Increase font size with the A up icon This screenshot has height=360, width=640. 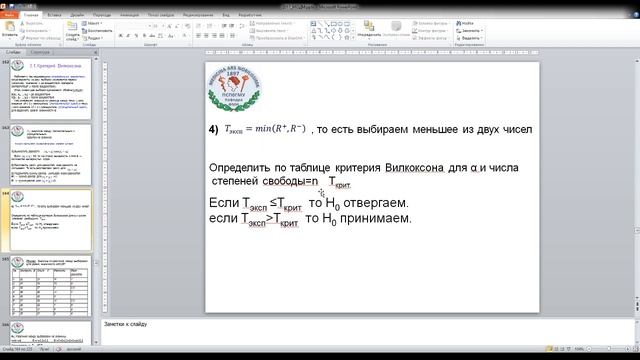coord(169,26)
